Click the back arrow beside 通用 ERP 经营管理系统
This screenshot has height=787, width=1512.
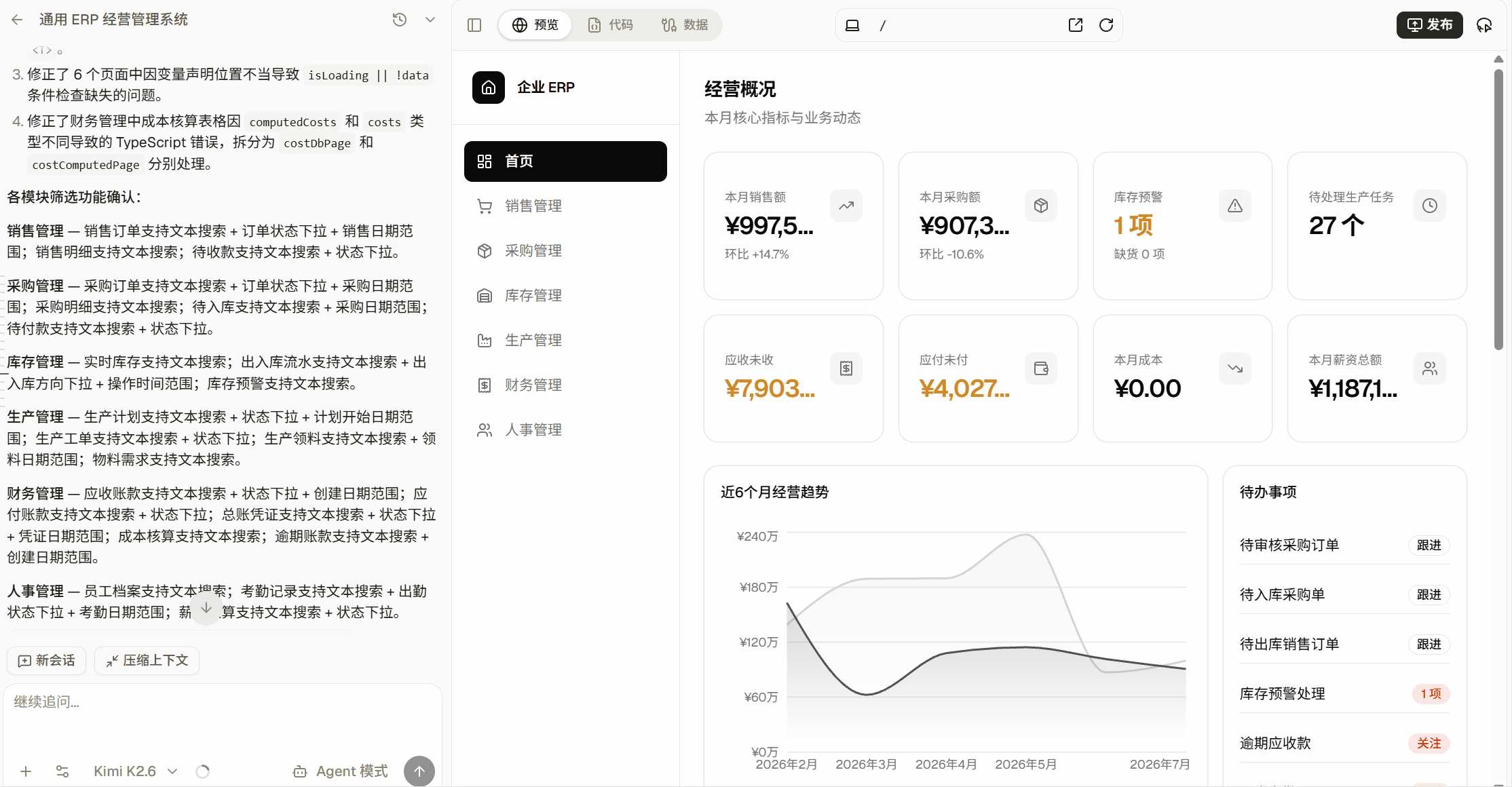pos(17,20)
